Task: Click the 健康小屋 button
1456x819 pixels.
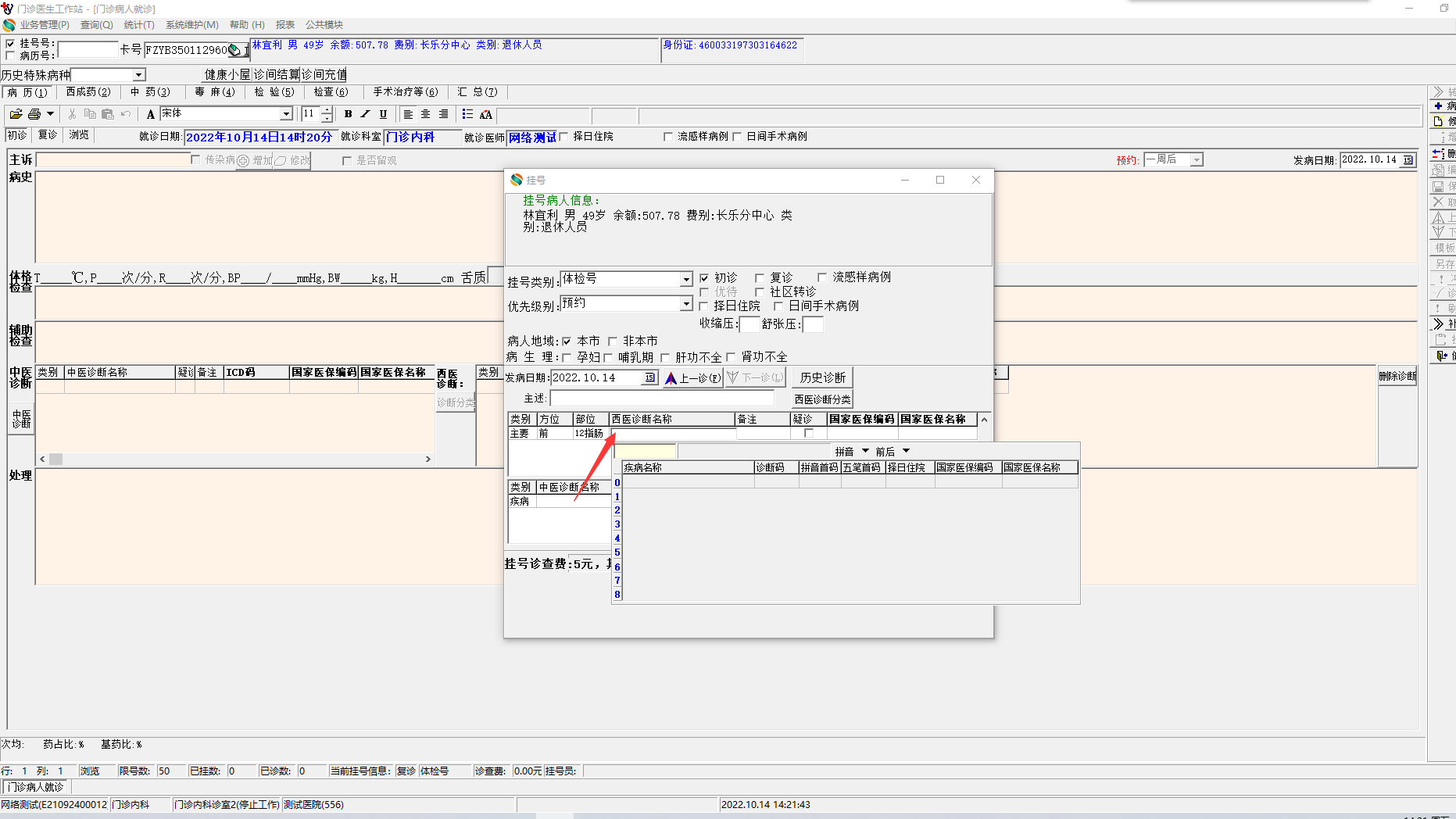Action: (x=227, y=74)
